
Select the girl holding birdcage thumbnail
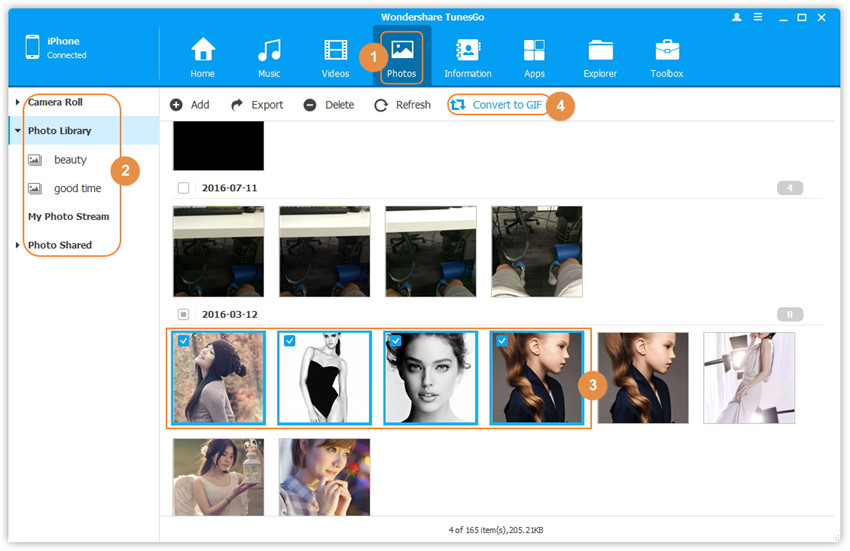click(x=218, y=477)
